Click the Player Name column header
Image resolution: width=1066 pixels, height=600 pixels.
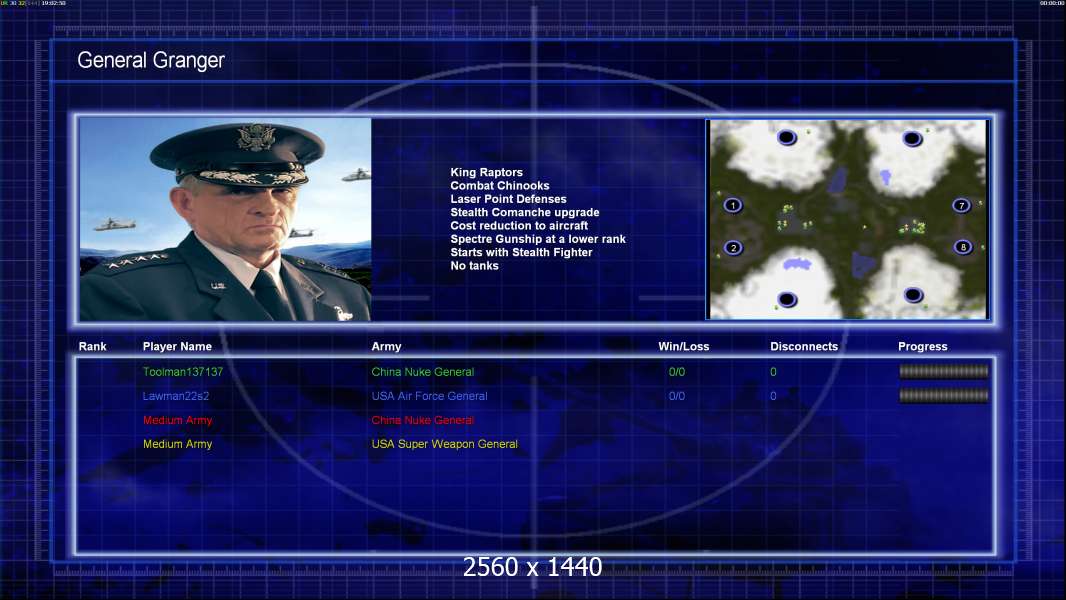pos(177,347)
